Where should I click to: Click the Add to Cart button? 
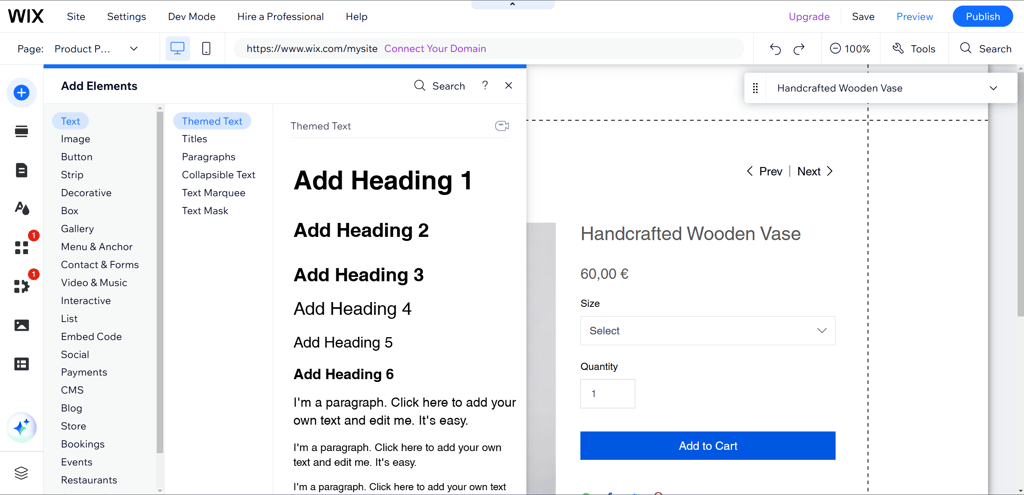[708, 445]
